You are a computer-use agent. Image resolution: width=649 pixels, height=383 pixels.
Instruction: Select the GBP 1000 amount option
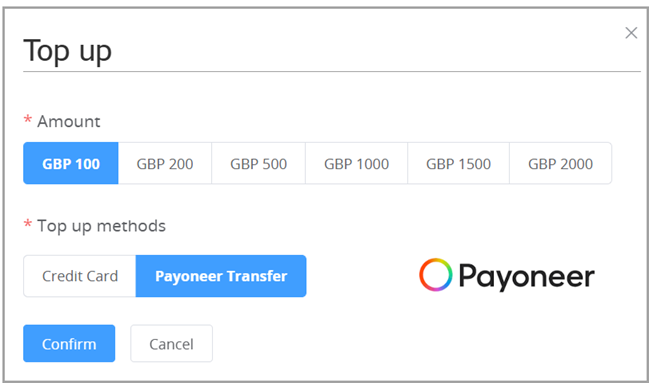click(x=356, y=163)
